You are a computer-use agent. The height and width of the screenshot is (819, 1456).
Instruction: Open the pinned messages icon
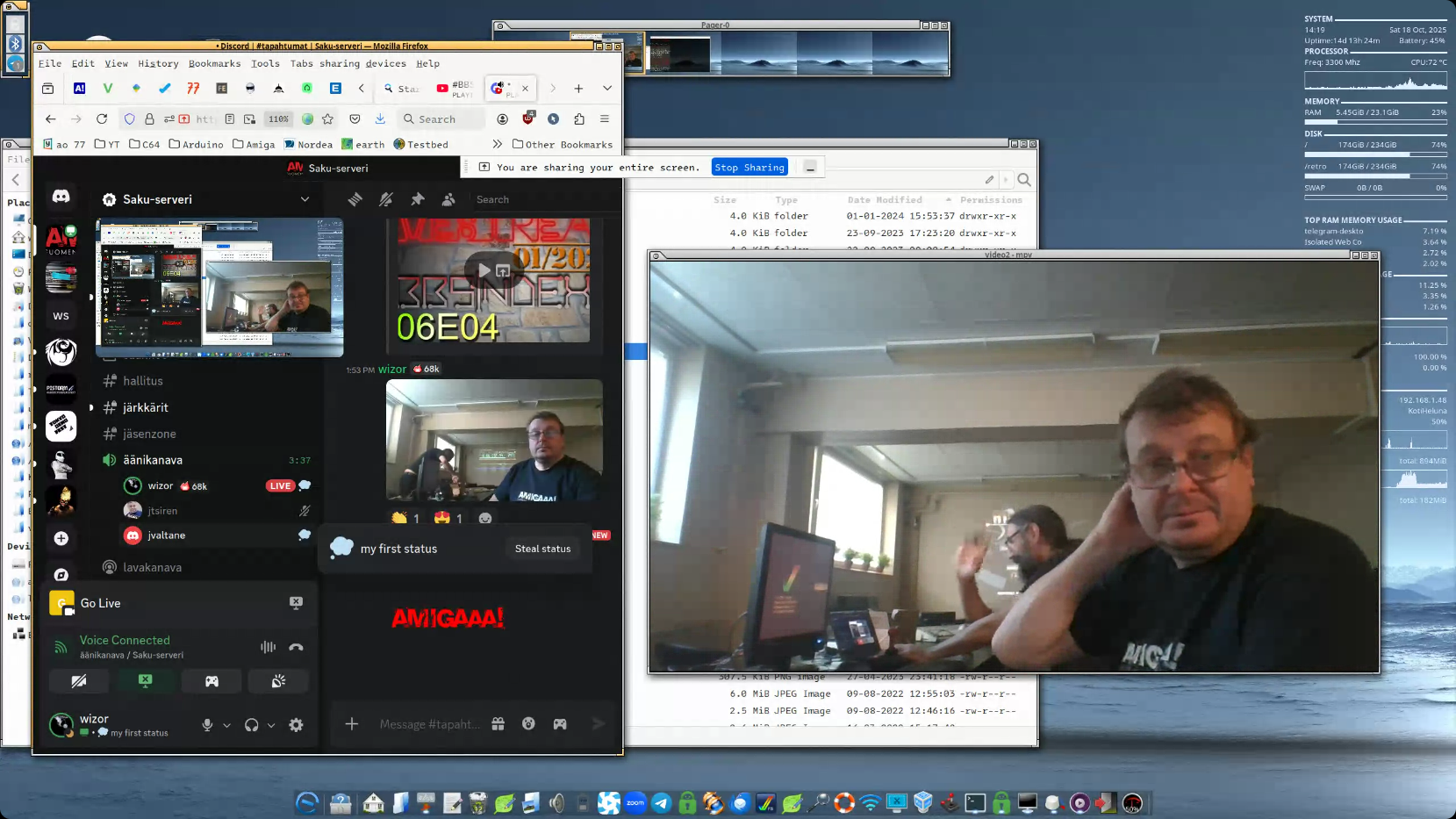coord(418,199)
